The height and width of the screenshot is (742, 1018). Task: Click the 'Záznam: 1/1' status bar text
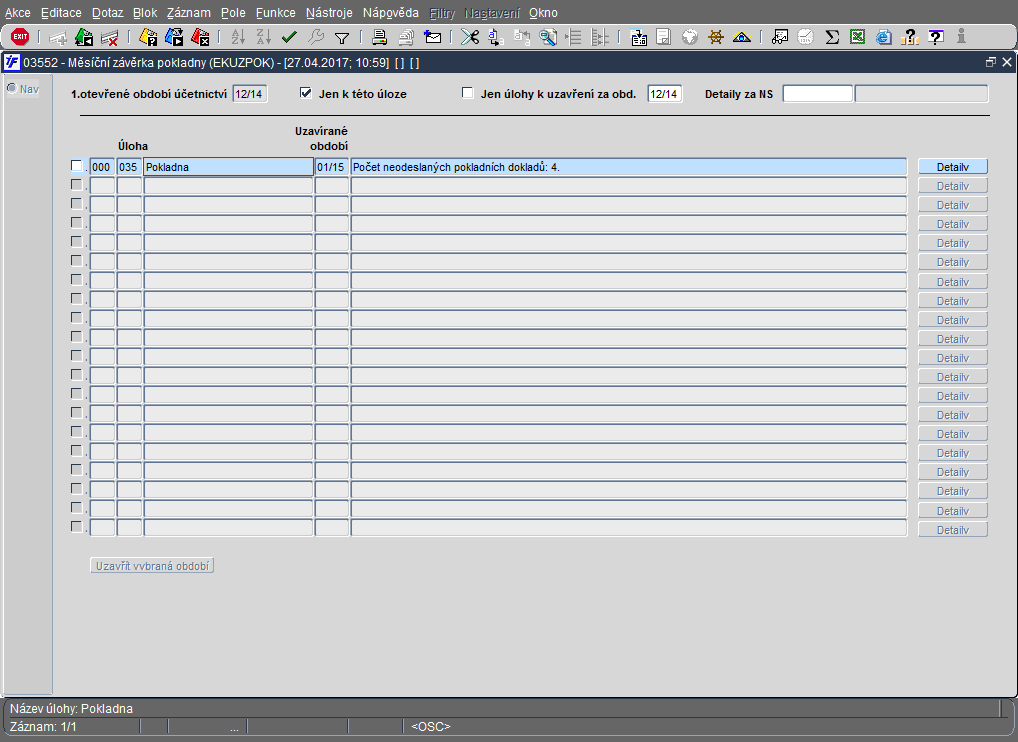point(43,726)
